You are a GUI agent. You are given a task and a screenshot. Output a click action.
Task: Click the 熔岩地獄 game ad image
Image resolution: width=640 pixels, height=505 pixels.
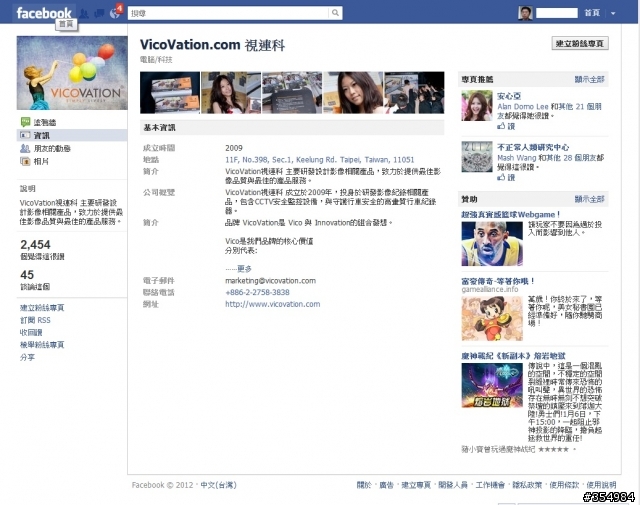(x=492, y=385)
